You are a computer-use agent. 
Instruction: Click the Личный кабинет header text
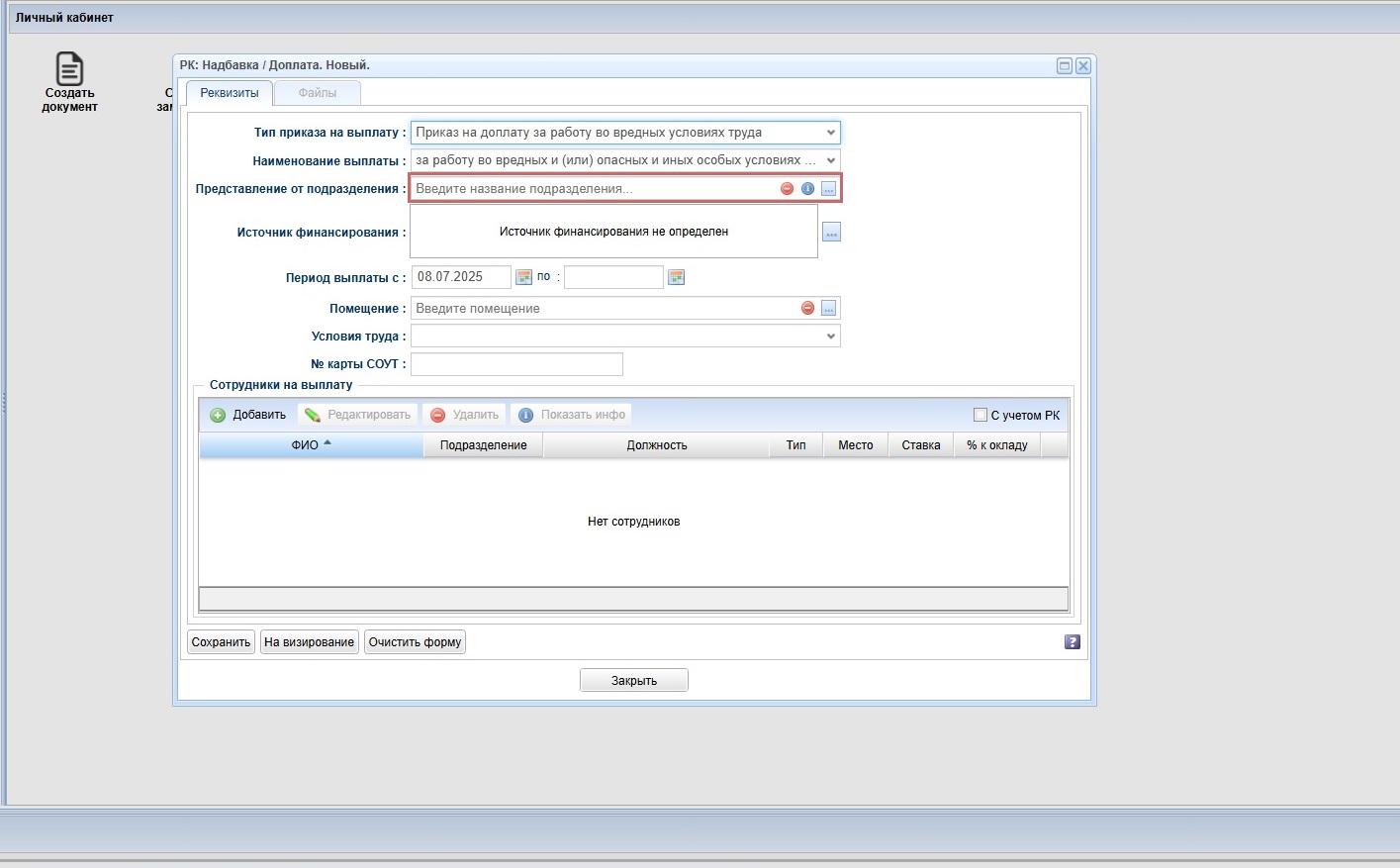pos(64,18)
